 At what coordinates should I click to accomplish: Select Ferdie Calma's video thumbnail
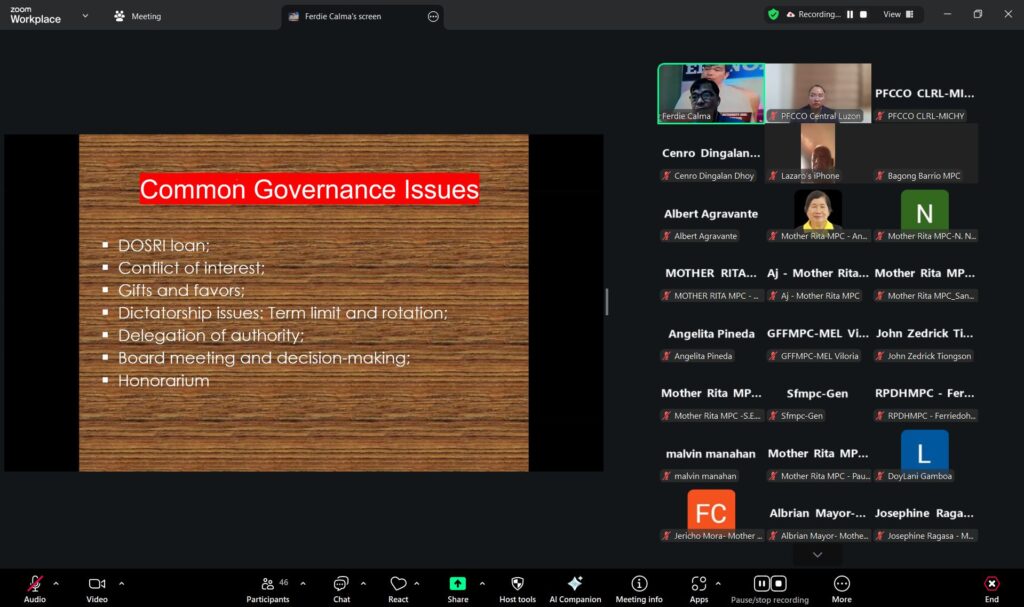tap(710, 93)
